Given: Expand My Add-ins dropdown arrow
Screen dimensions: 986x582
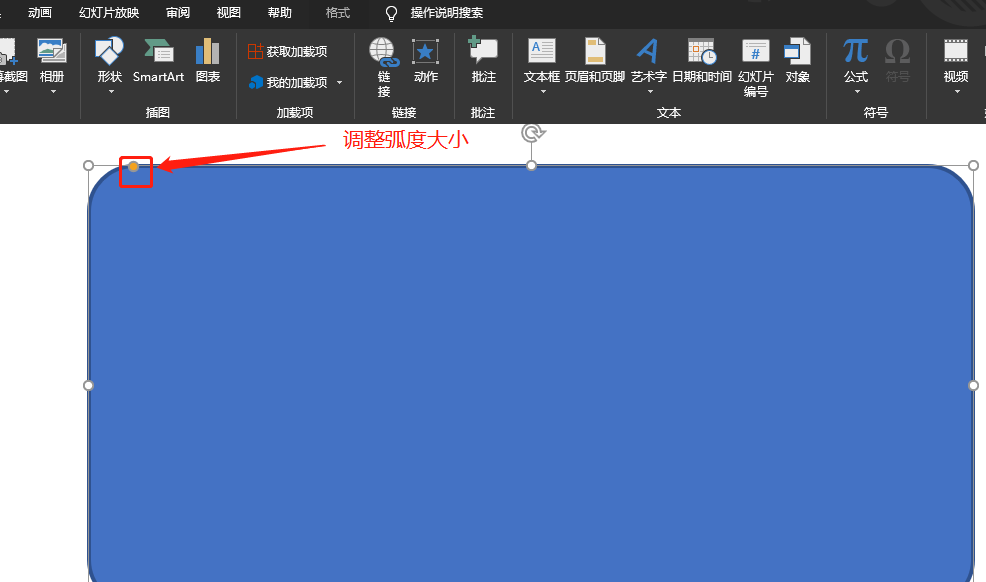Looking at the screenshot, I should click(340, 82).
